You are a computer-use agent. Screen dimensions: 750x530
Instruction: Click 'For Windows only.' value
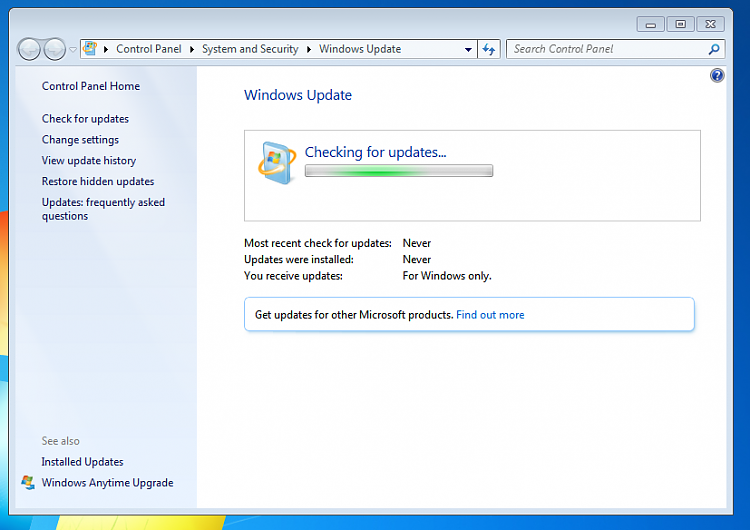447,276
